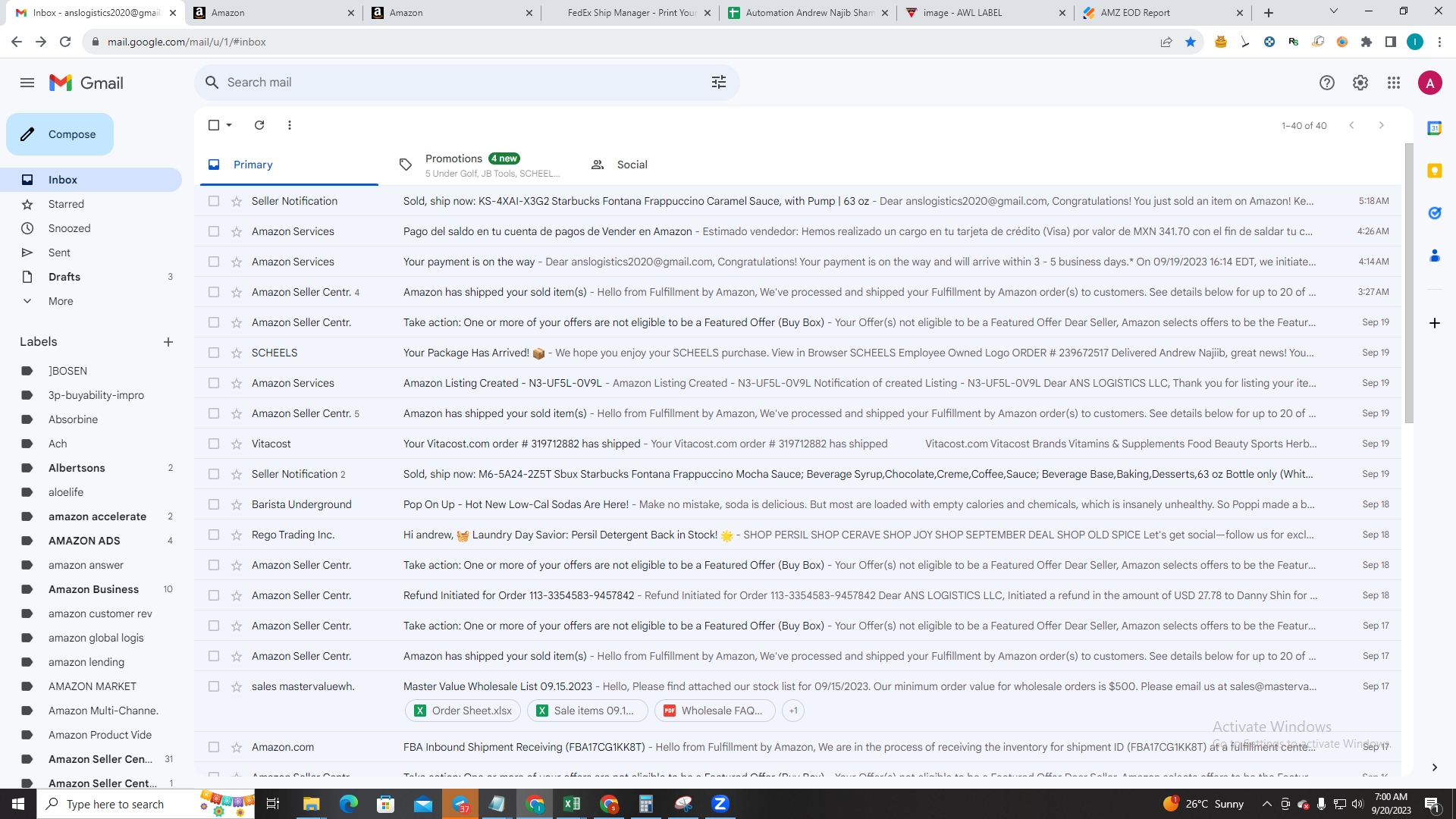Select the Rego Trading Inc. email checkbox
This screenshot has width=1456, height=819.
point(214,535)
